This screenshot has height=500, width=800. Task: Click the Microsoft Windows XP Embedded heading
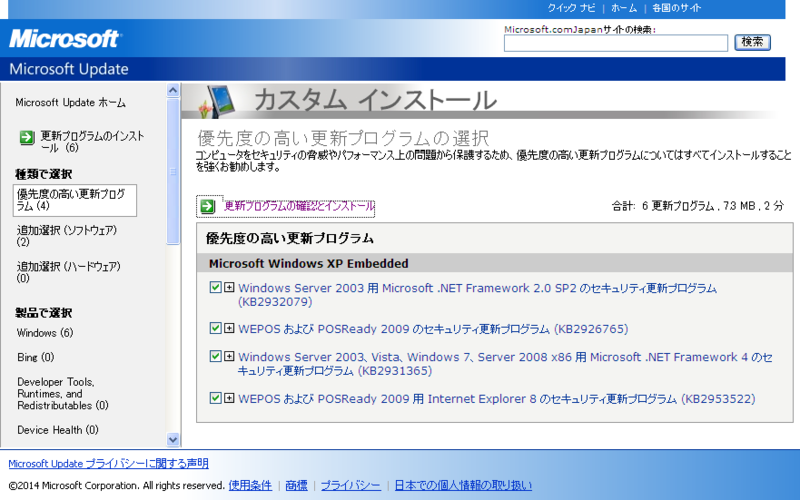coord(309,263)
